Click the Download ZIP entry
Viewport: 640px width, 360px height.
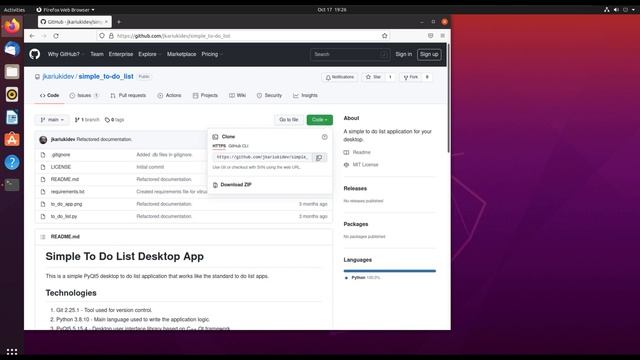click(236, 185)
